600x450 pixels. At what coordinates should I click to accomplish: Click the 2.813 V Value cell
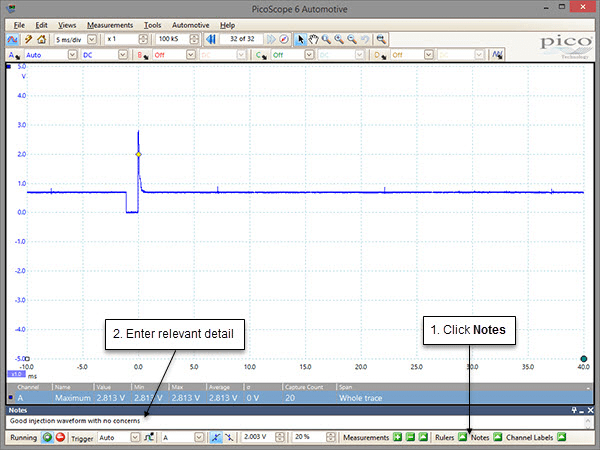[x=111, y=398]
